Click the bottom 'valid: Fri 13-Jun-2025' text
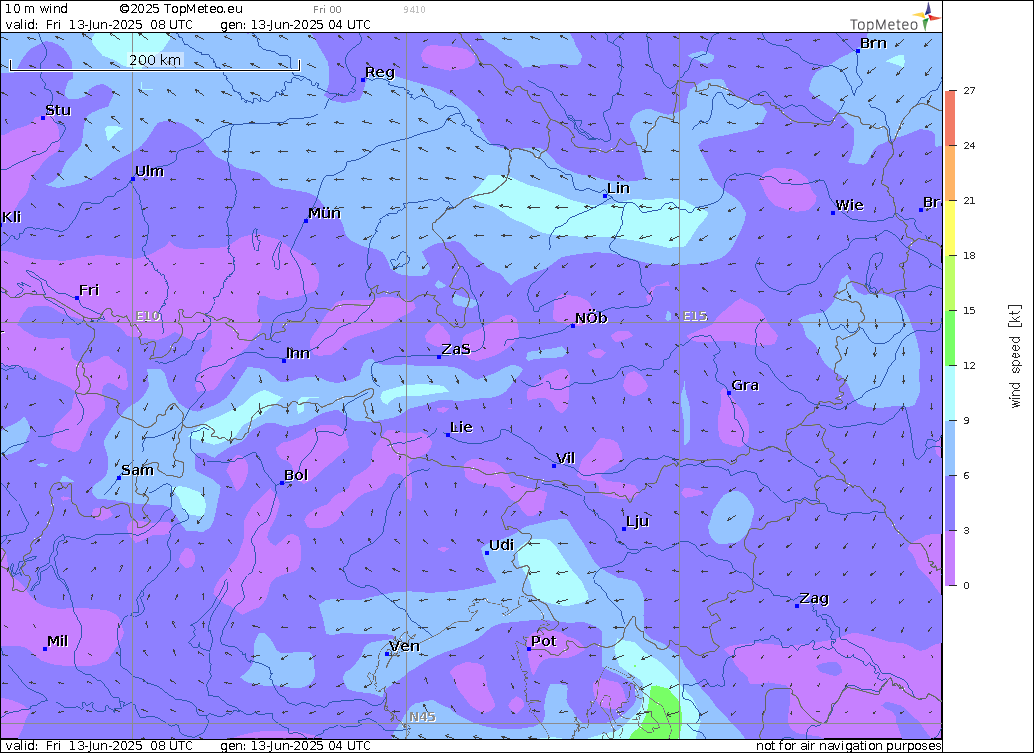This screenshot has width=1034, height=753. (x=99, y=746)
